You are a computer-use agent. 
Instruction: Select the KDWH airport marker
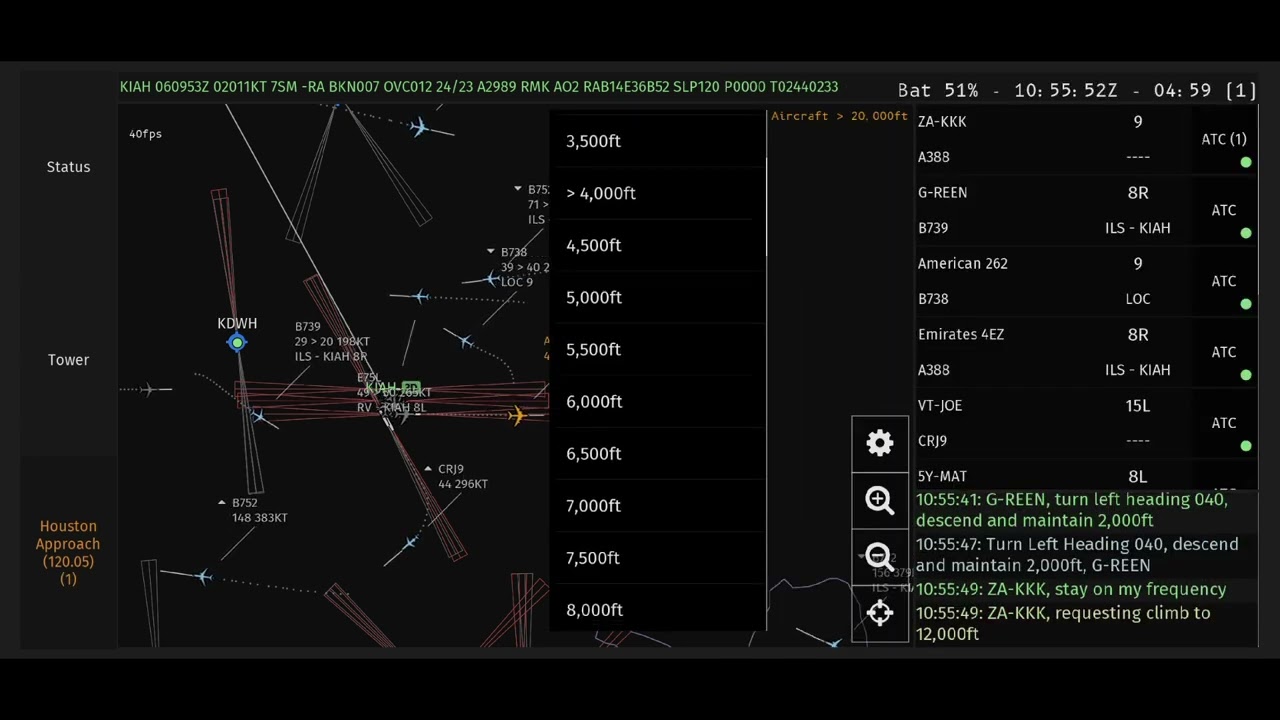237,343
